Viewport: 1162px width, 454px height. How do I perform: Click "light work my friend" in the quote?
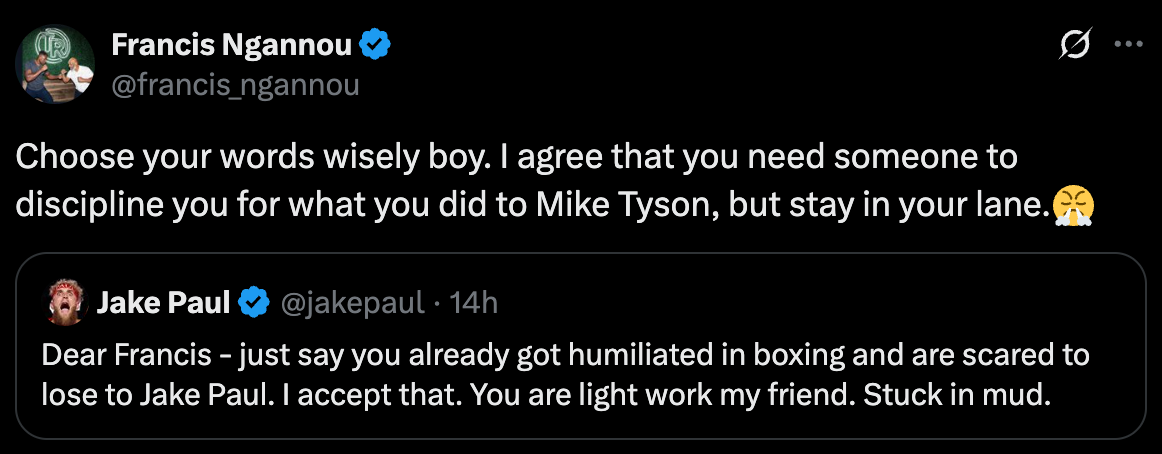coord(757,393)
